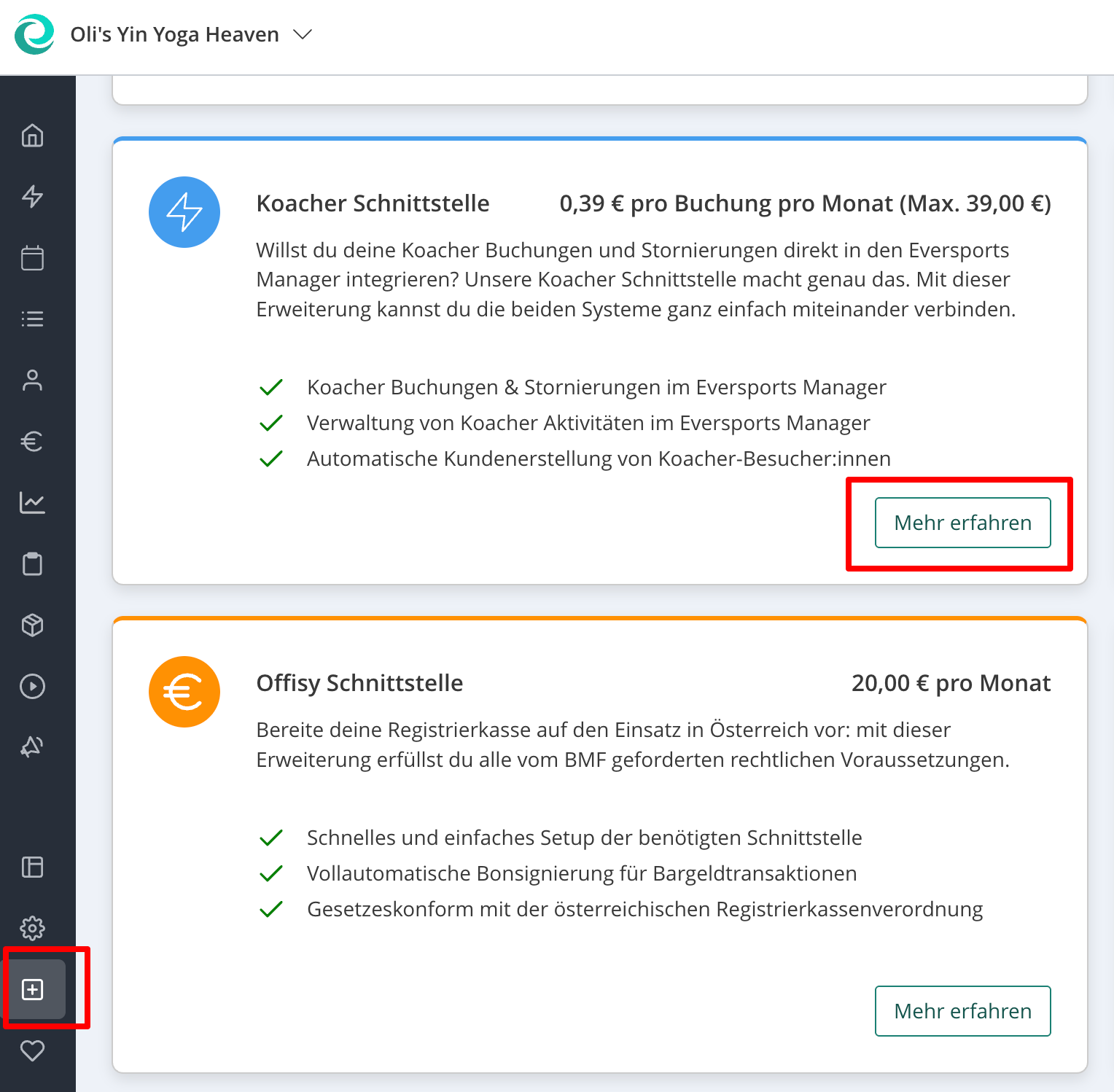This screenshot has width=1114, height=1092.
Task: Open the heart icon in the sidebar
Action: tap(33, 1050)
